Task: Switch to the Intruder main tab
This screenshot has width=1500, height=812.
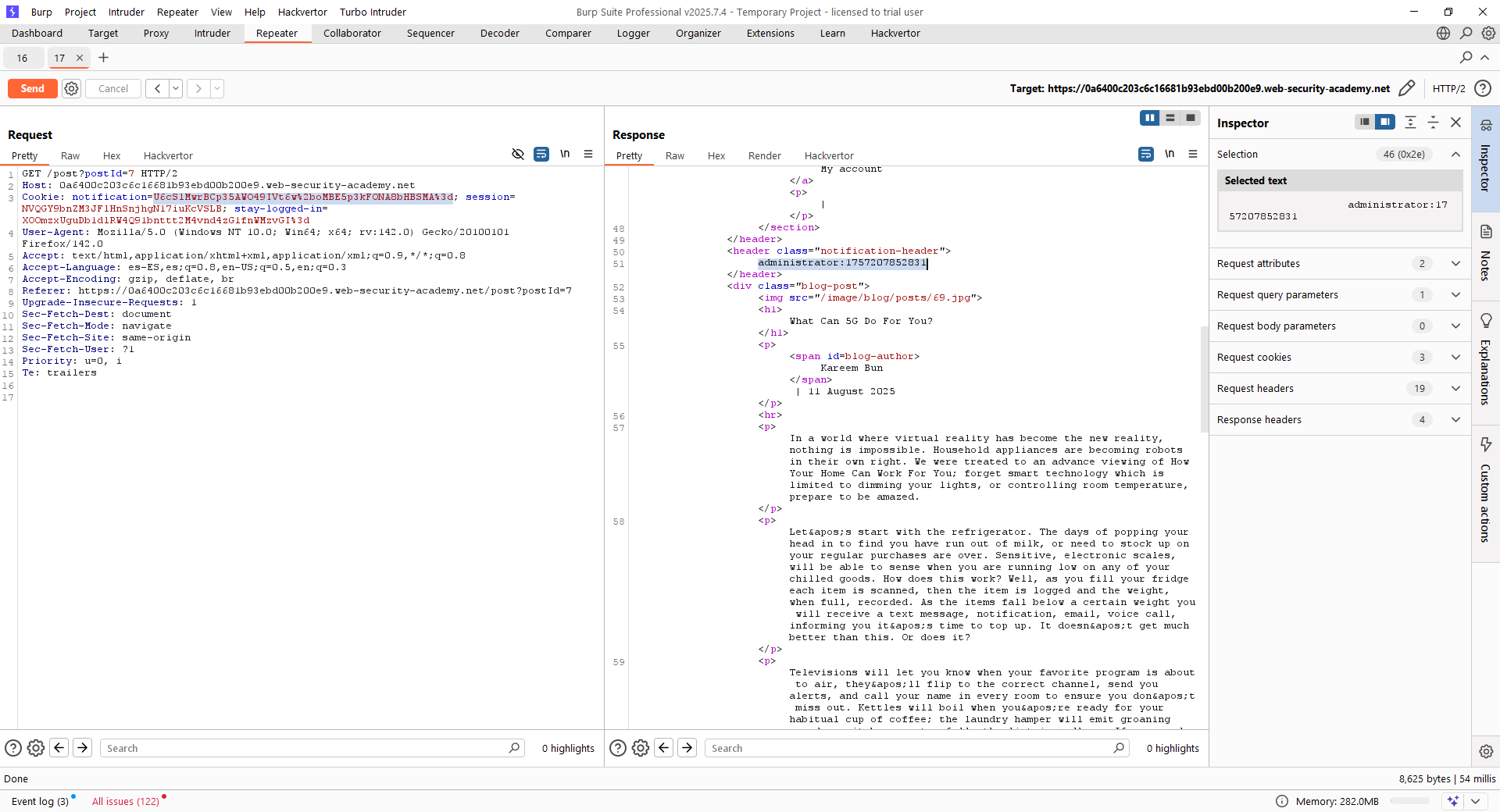Action: (x=212, y=34)
